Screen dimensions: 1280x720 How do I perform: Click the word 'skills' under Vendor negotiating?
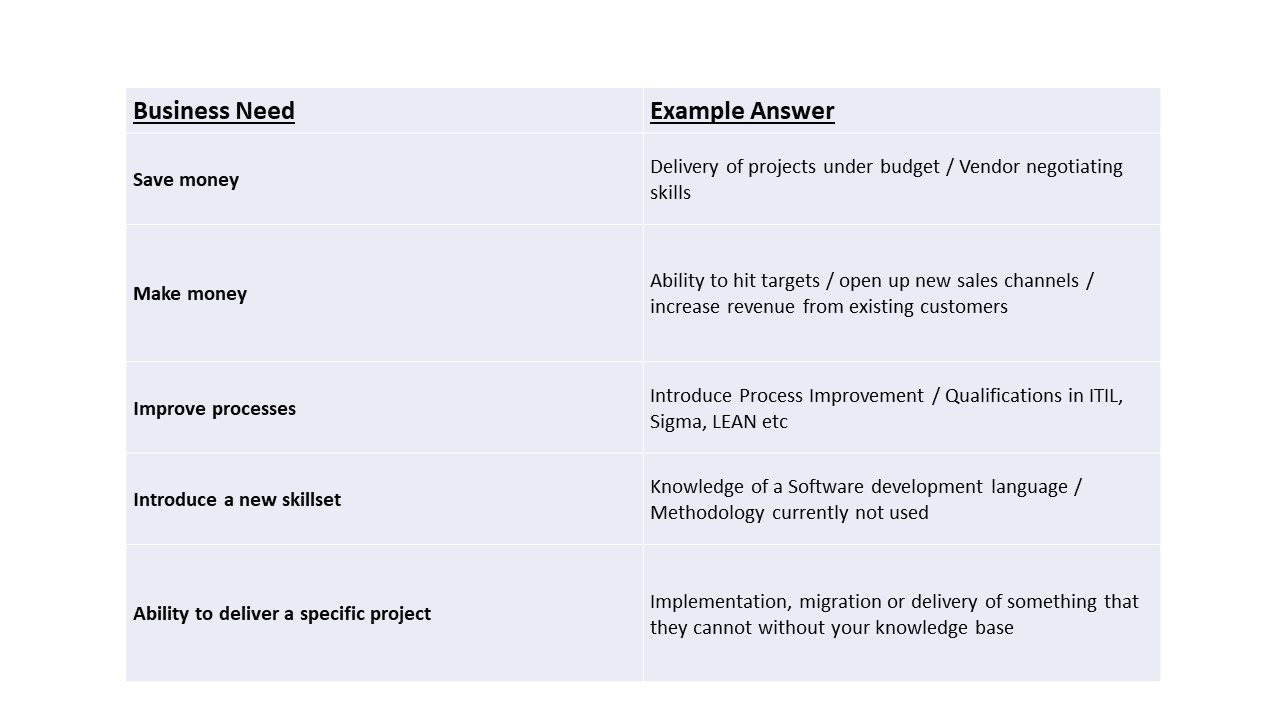(x=670, y=193)
